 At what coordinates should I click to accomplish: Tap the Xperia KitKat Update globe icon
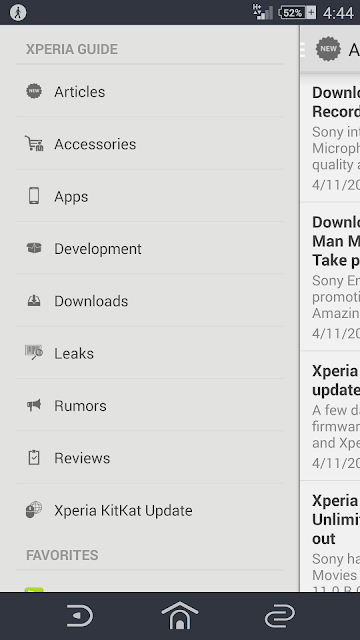tap(34, 510)
